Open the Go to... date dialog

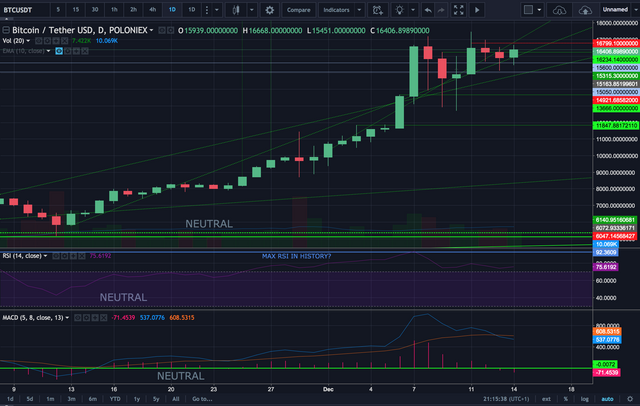coord(202,399)
